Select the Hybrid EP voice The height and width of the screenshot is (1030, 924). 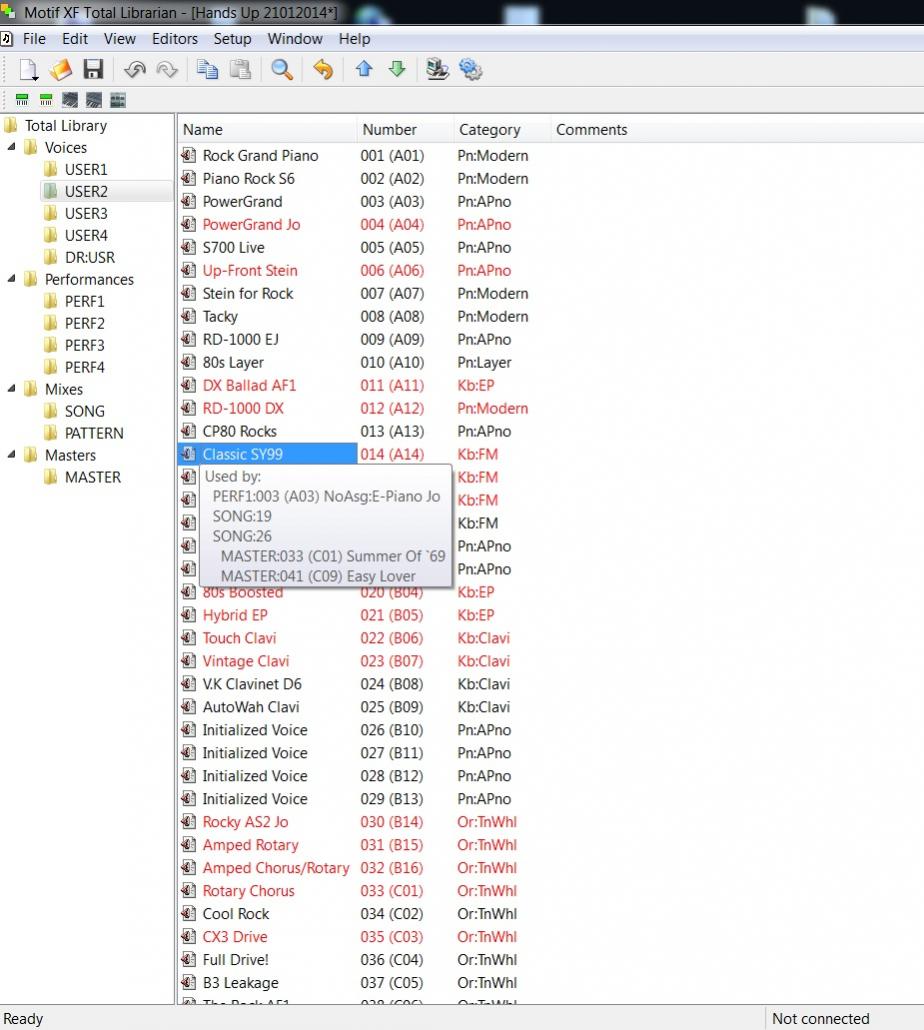pos(234,615)
